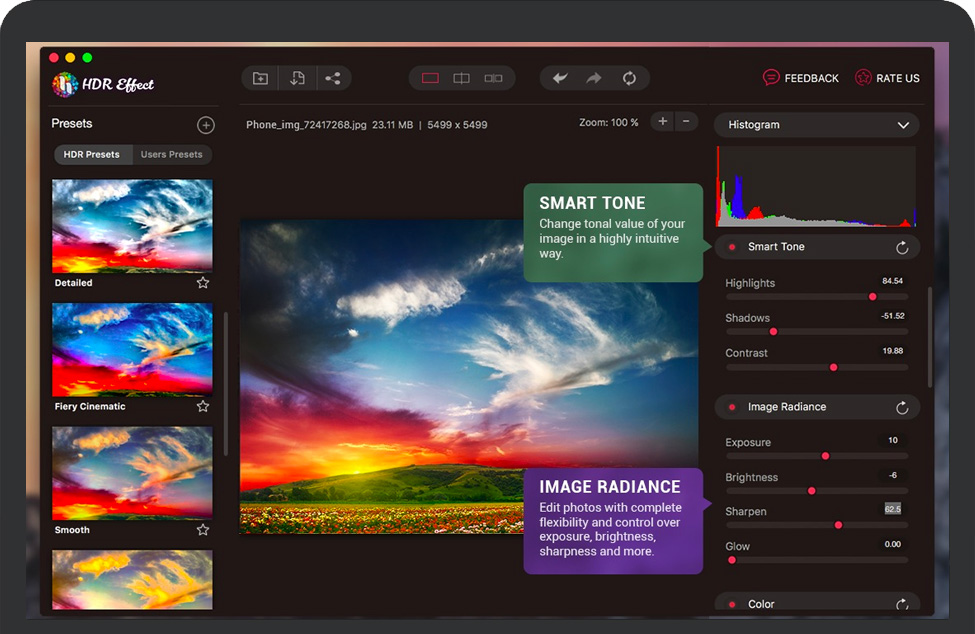Click the Highlights slider handle
Viewport: 975px width, 634px height.
click(872, 297)
